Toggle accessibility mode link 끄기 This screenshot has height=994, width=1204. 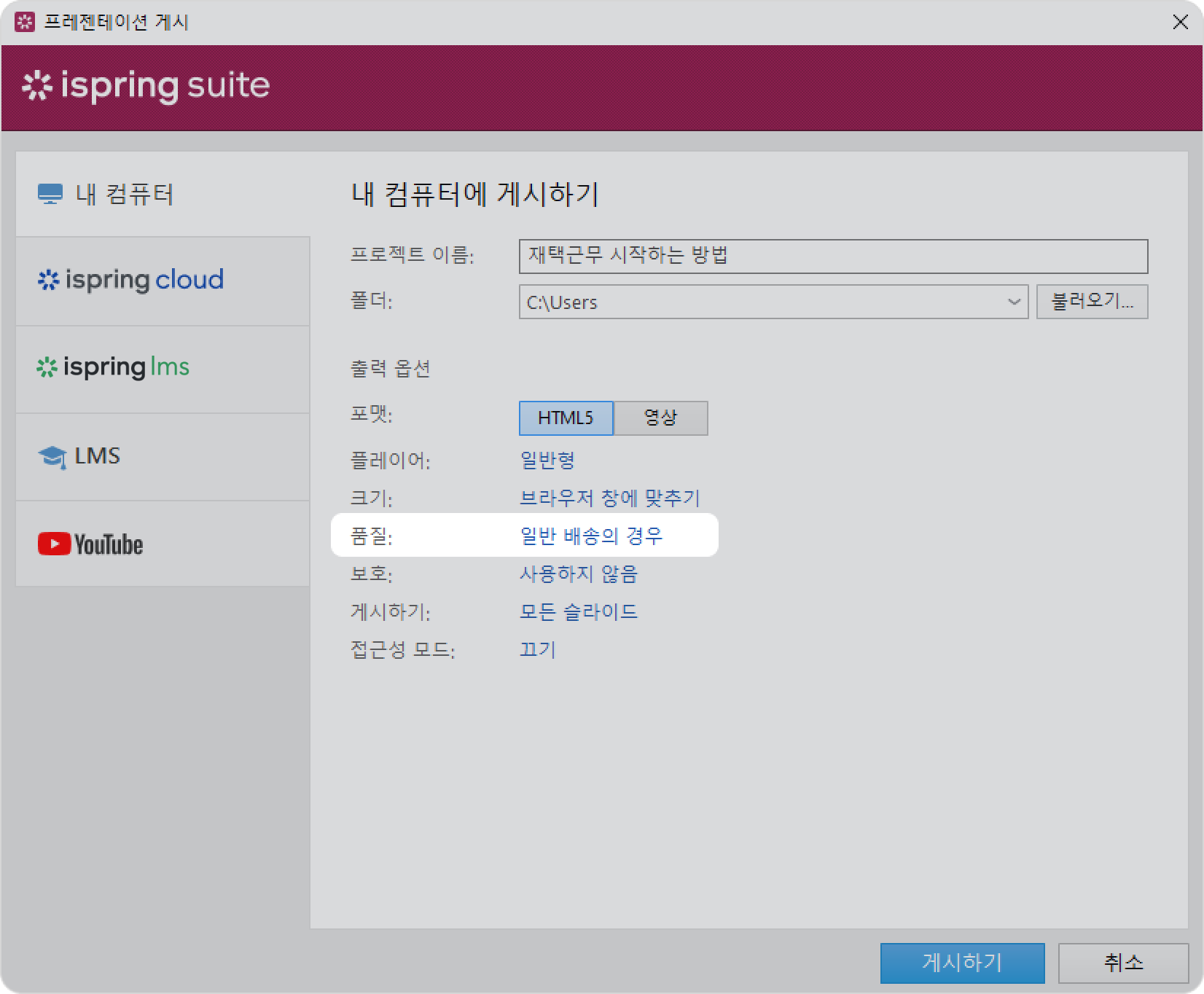(537, 649)
